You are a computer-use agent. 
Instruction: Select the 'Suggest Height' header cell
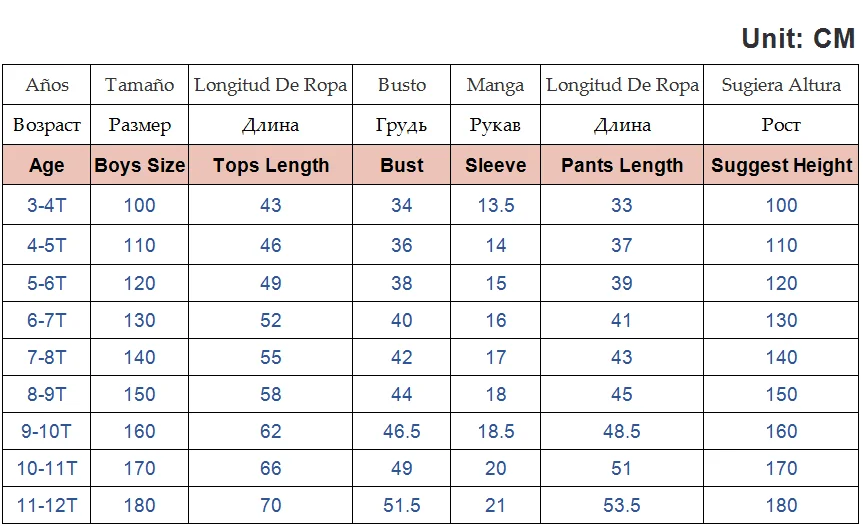click(782, 166)
